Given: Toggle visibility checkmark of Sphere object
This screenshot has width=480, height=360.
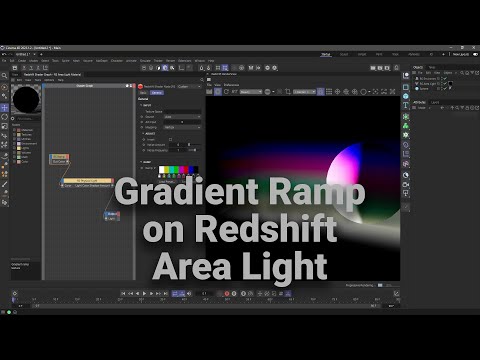Looking at the screenshot, I should tap(445, 89).
